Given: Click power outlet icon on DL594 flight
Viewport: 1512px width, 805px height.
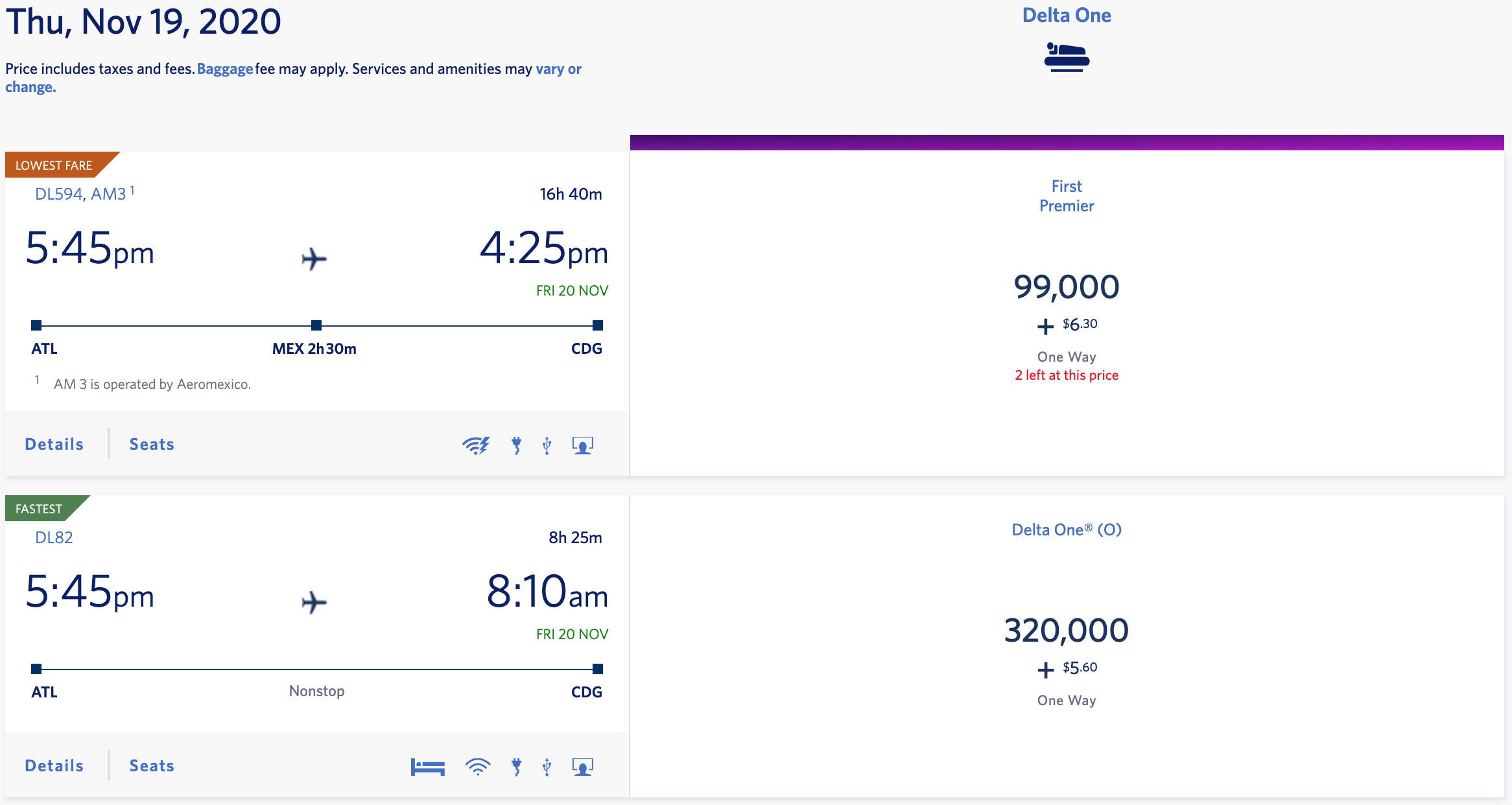Looking at the screenshot, I should (516, 445).
